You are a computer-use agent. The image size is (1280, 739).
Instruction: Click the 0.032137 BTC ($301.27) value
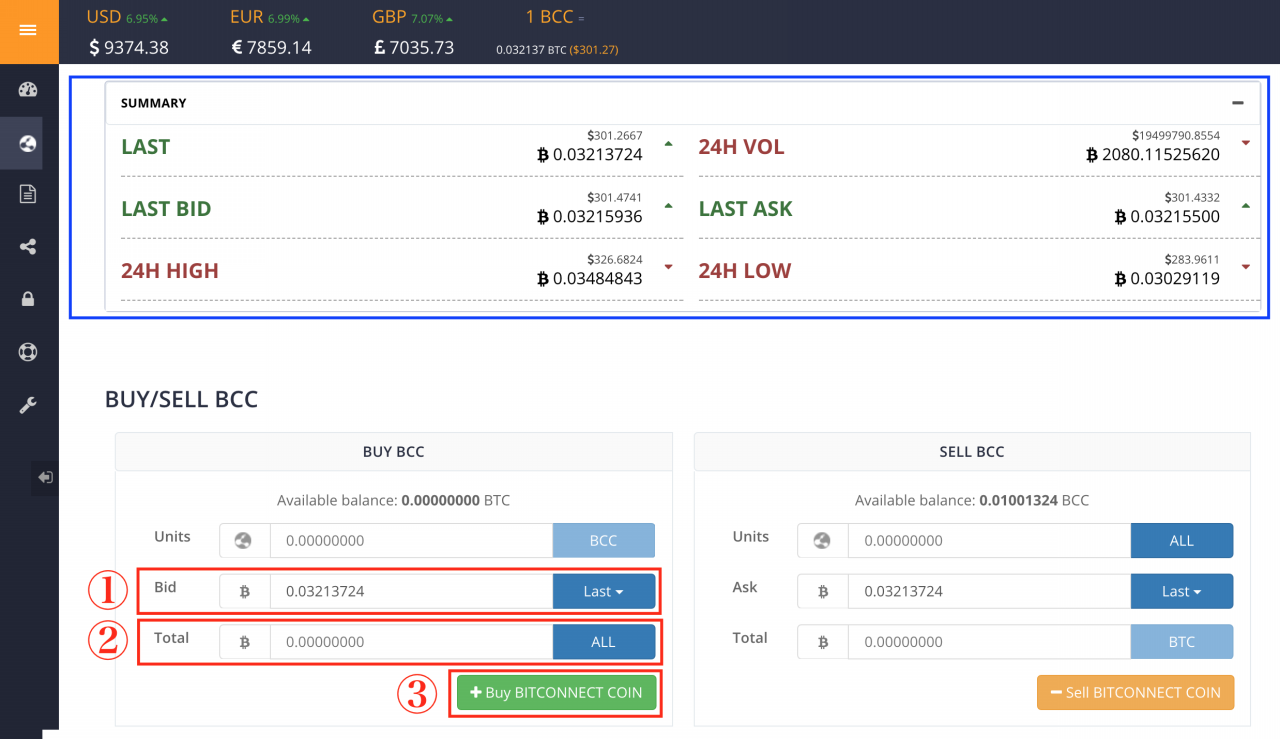pyautogui.click(x=557, y=49)
